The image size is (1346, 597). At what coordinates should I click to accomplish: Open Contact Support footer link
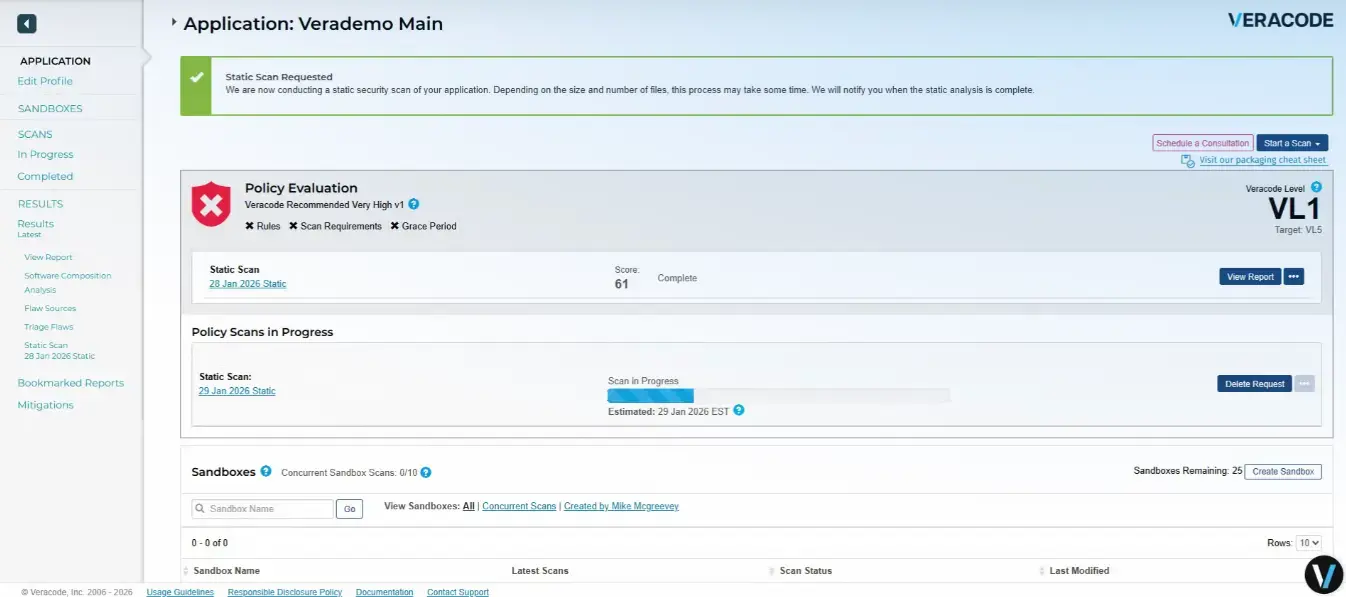458,592
